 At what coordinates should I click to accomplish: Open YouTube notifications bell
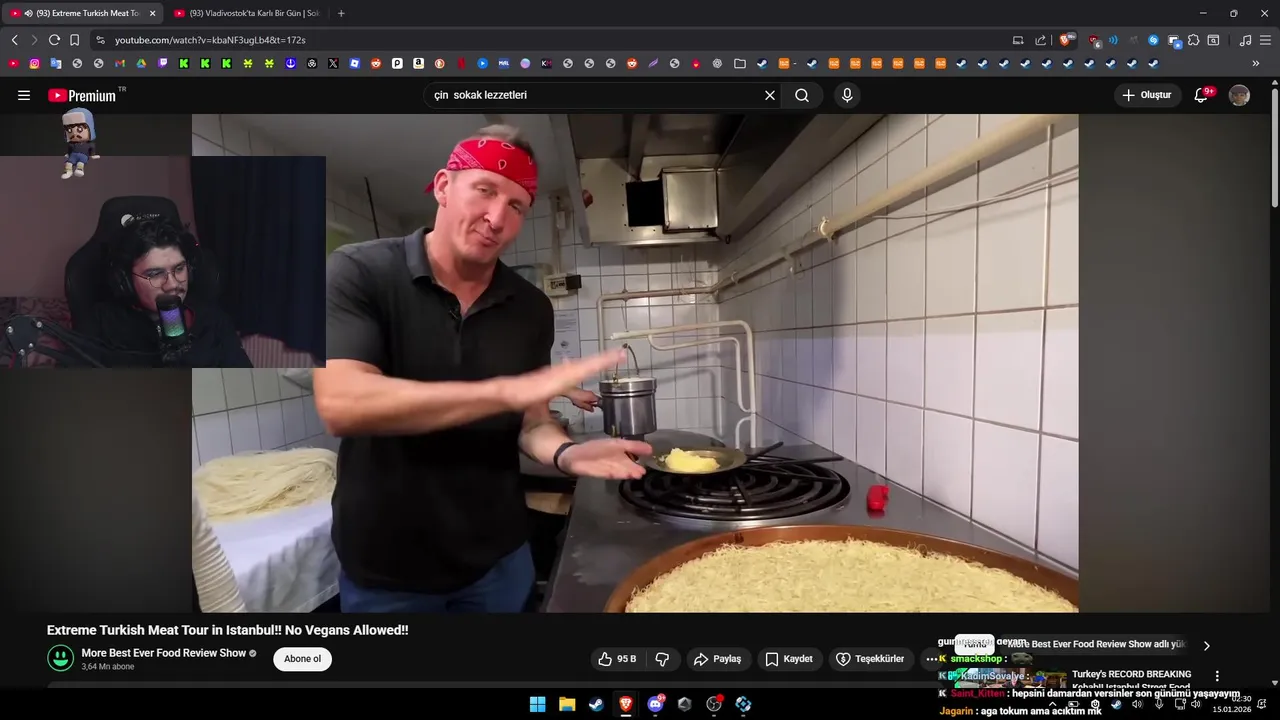1203,95
